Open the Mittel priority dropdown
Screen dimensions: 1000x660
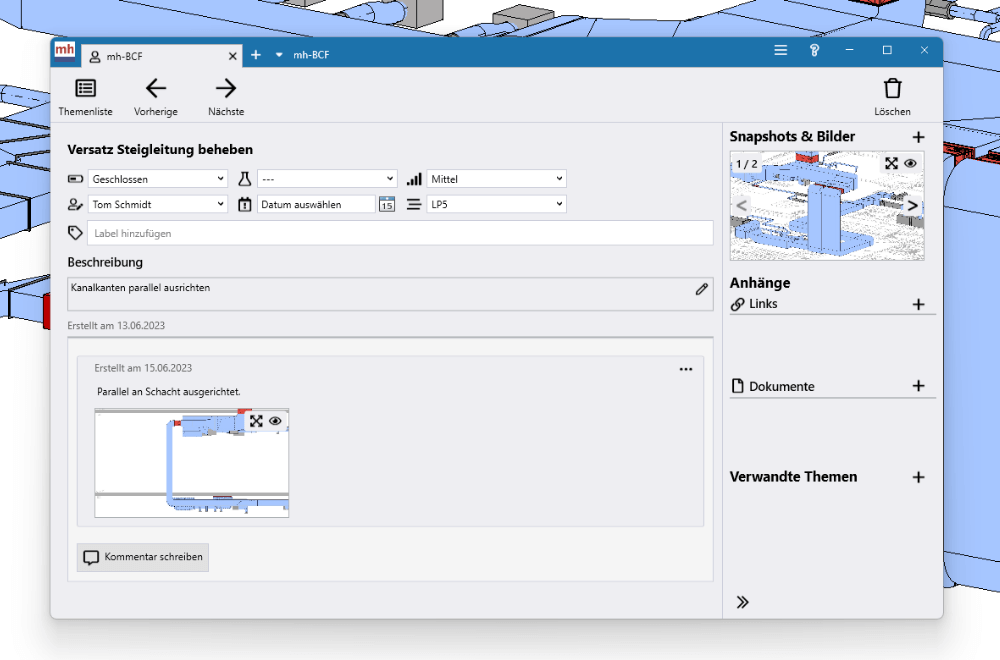click(496, 179)
